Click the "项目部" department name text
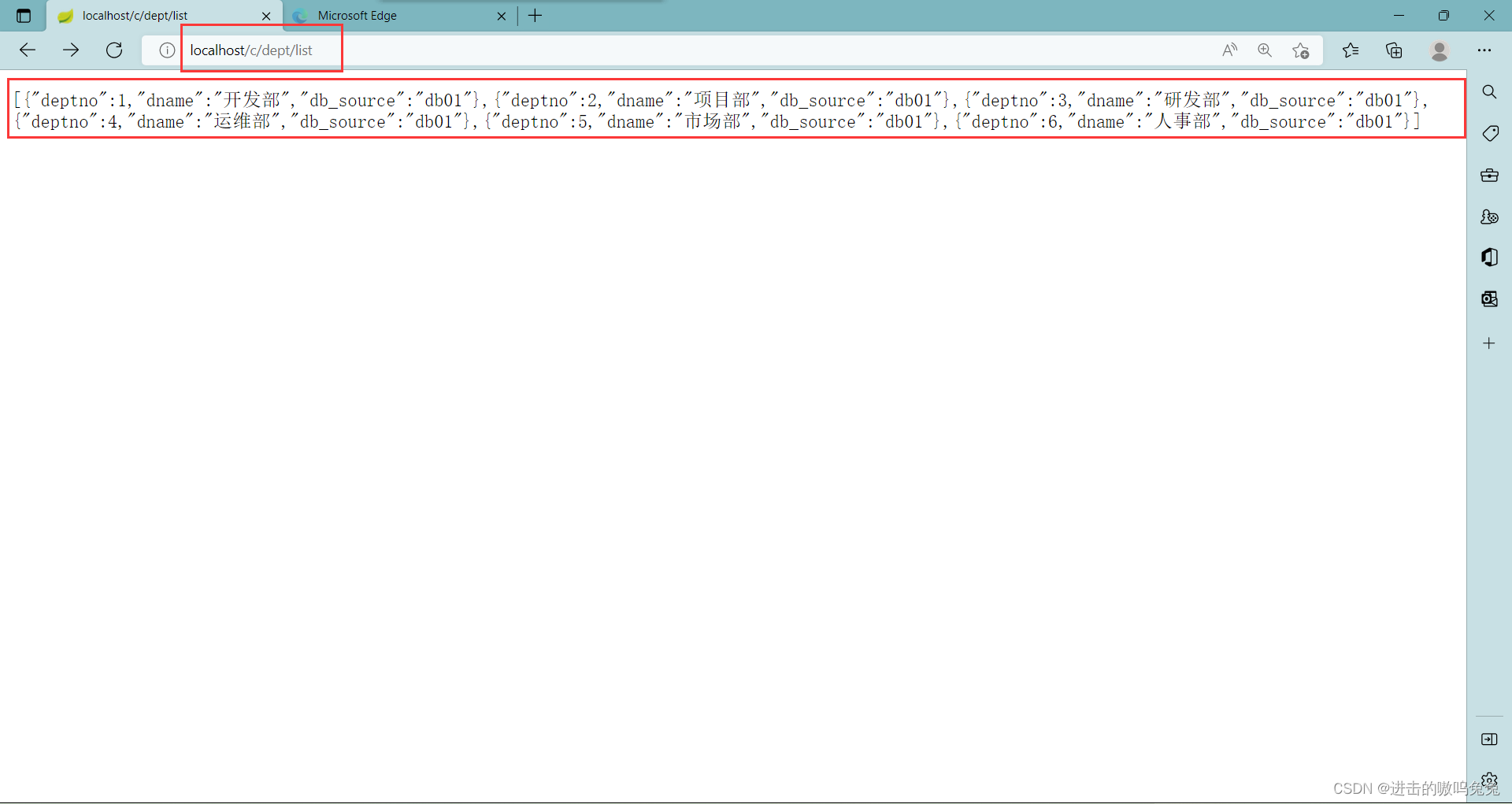 [722, 100]
